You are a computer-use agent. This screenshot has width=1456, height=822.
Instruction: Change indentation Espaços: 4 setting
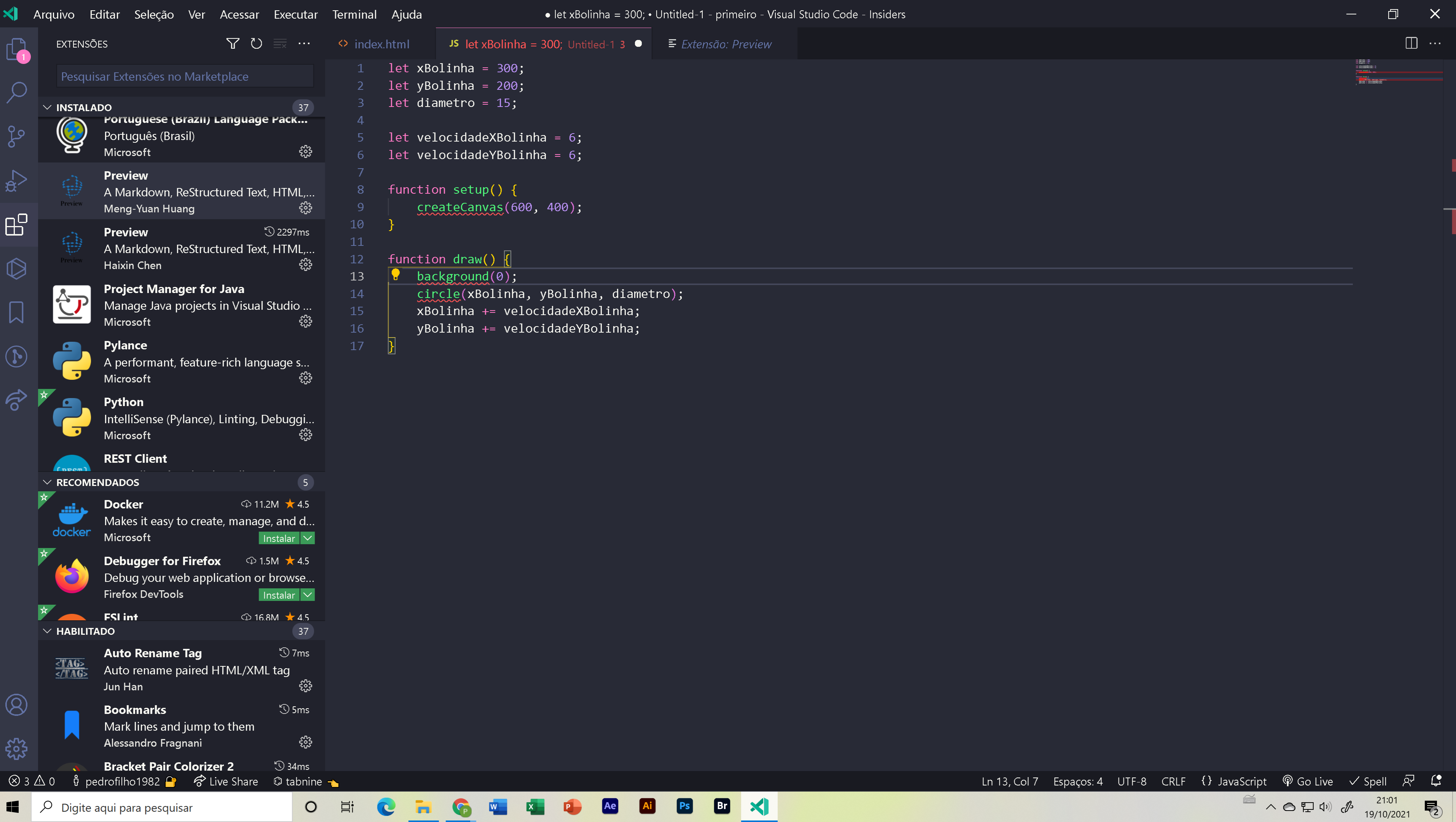click(1078, 781)
